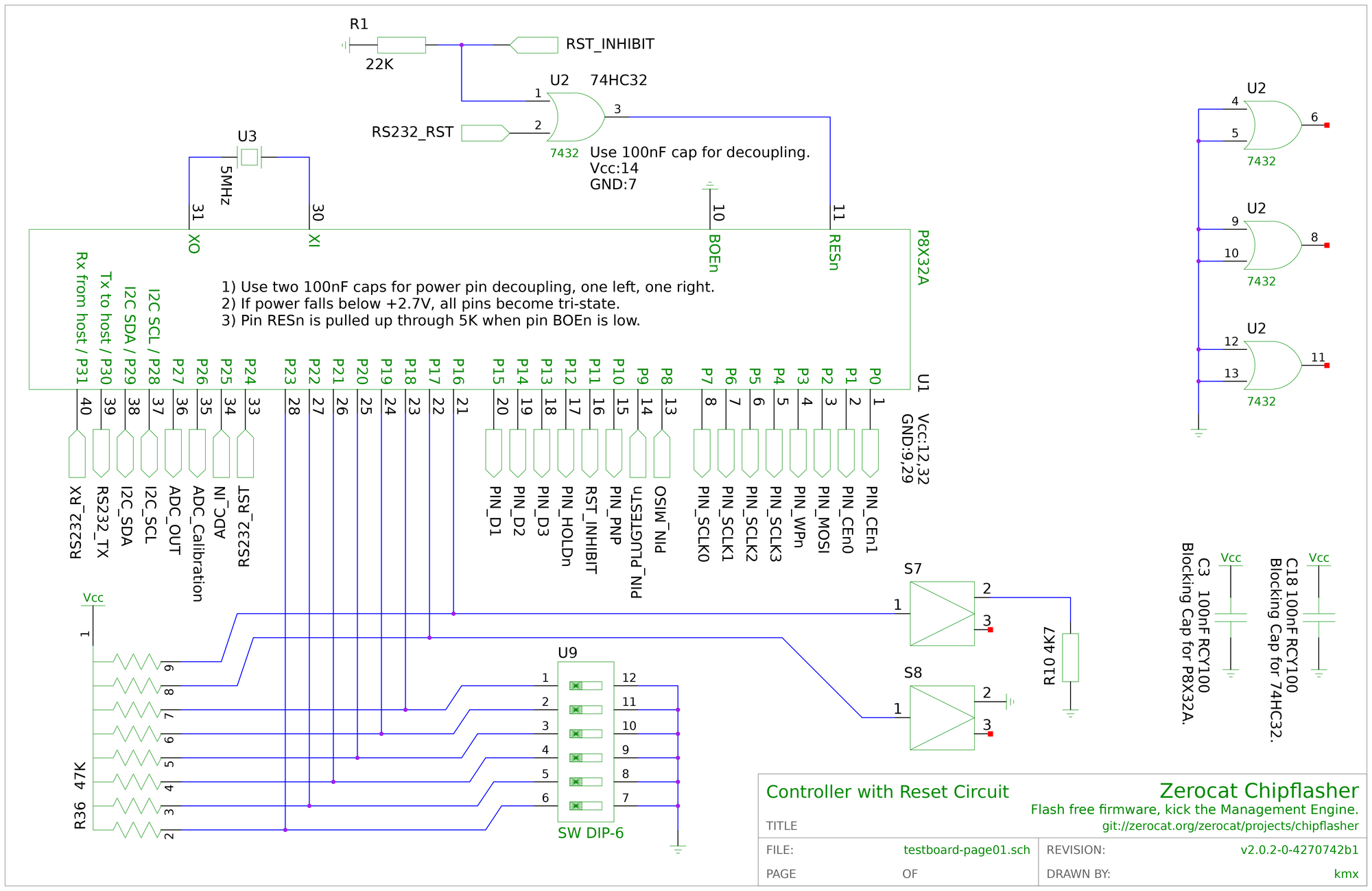Click the 'kmx' drawn-by value
Screen dimensions: 1372x891
(1346, 874)
